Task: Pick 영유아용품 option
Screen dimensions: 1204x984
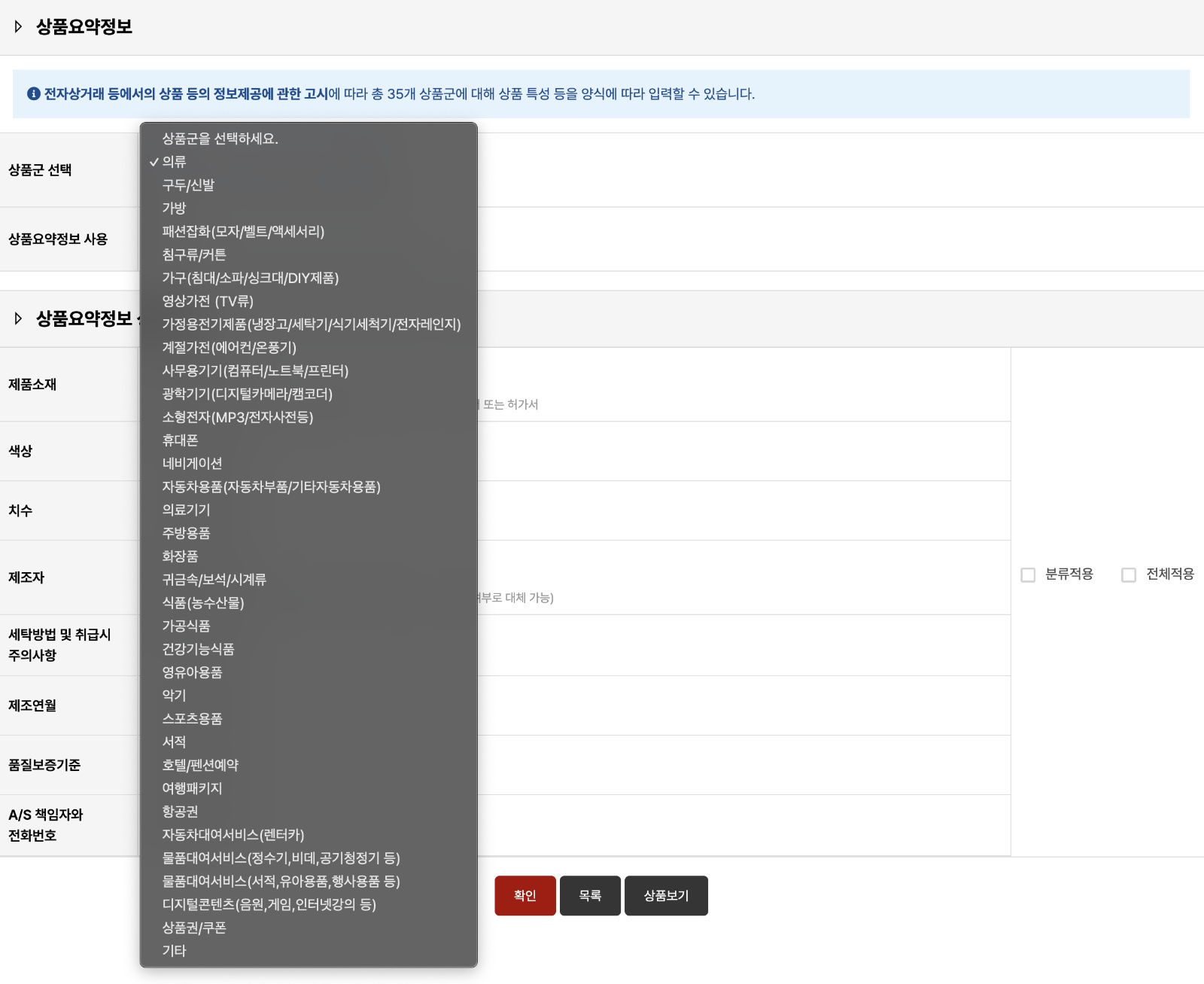Action: pos(309,672)
